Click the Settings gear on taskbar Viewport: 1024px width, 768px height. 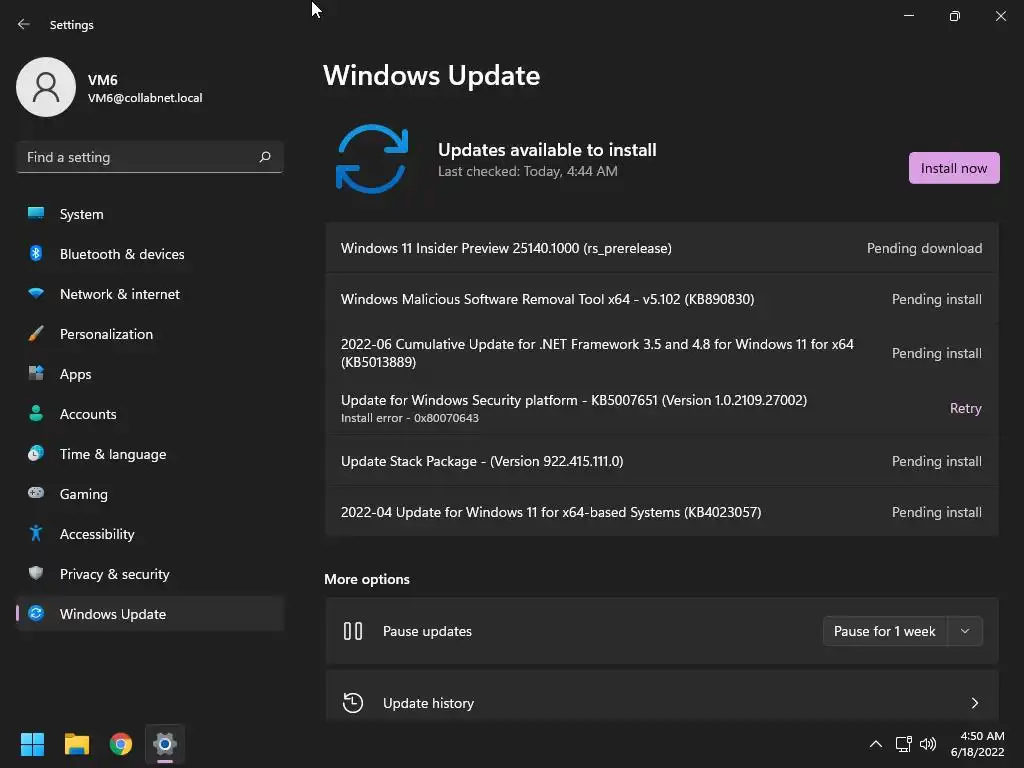[165, 744]
